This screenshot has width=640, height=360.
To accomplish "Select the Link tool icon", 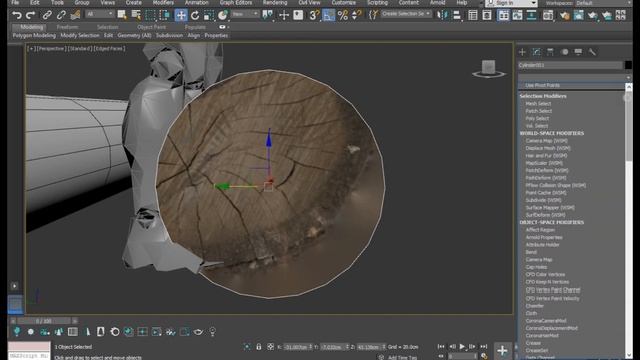I will [47, 16].
